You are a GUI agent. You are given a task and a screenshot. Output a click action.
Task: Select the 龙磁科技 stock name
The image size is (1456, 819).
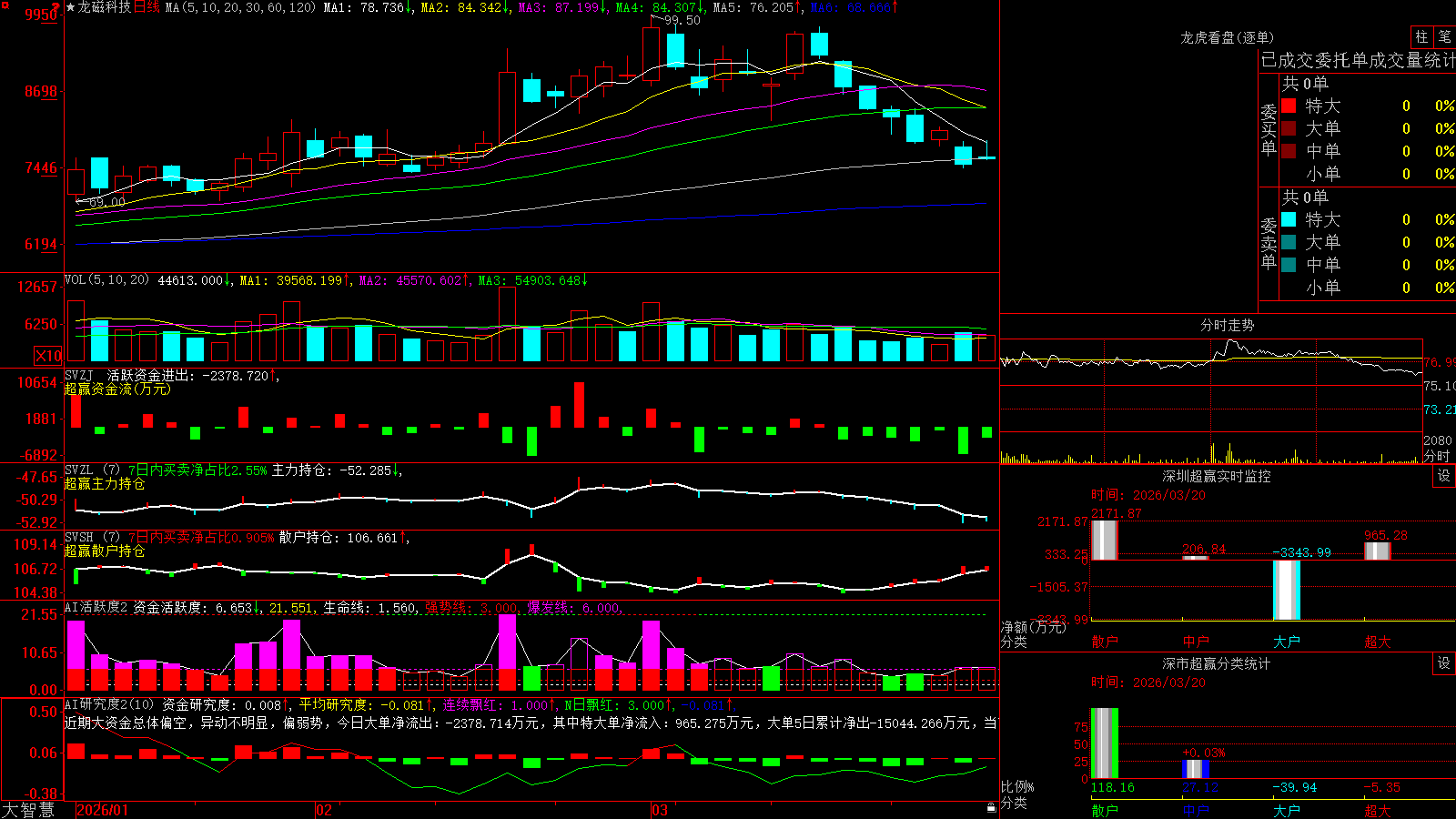coord(105,7)
